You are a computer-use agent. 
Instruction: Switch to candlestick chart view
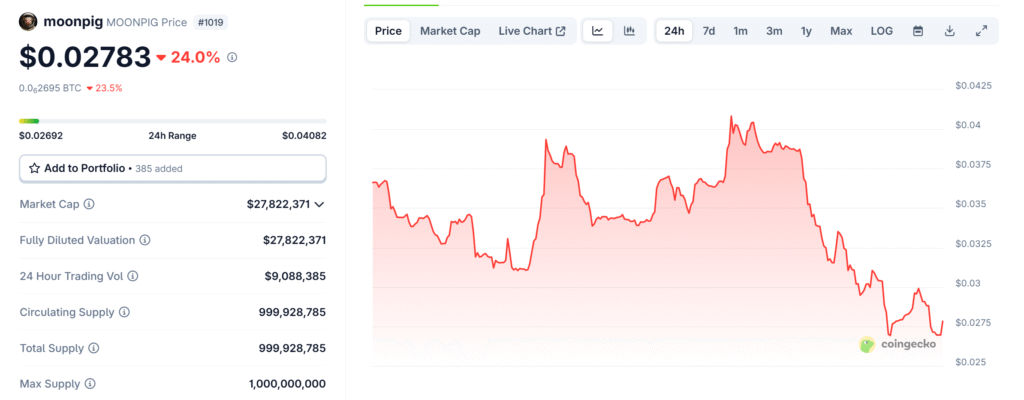tap(629, 31)
